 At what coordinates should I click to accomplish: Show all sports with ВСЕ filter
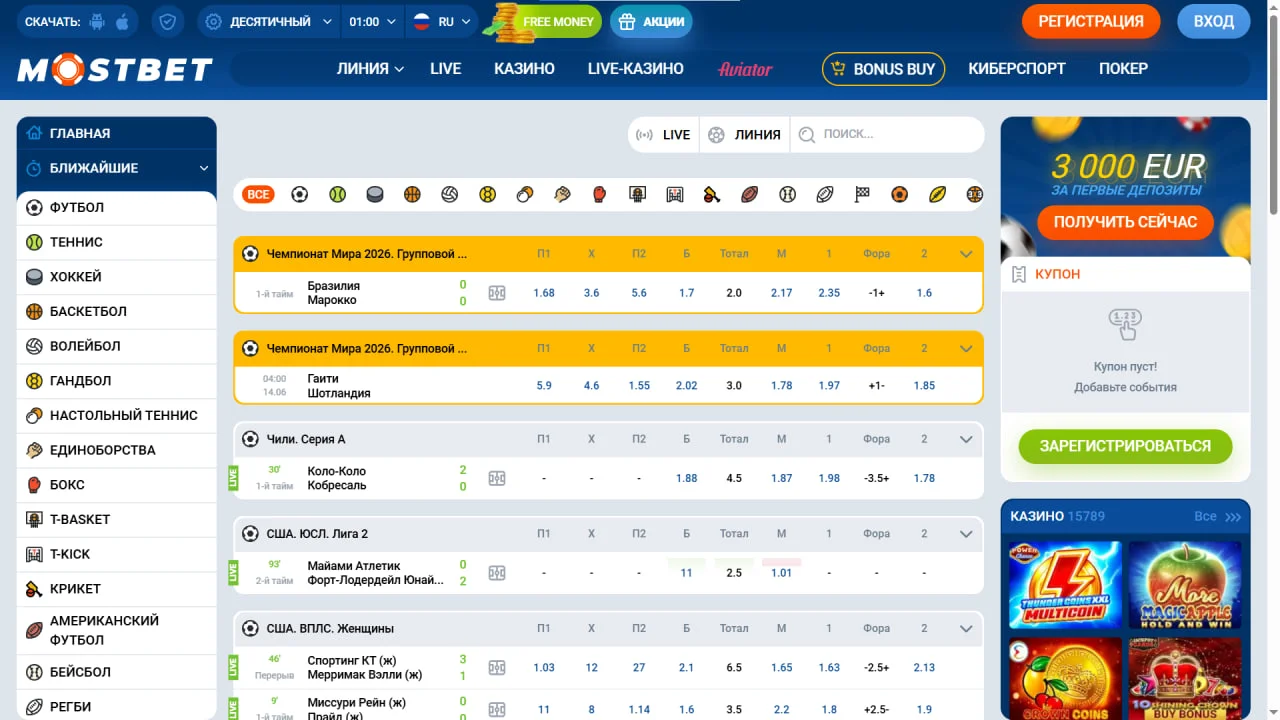(x=259, y=194)
